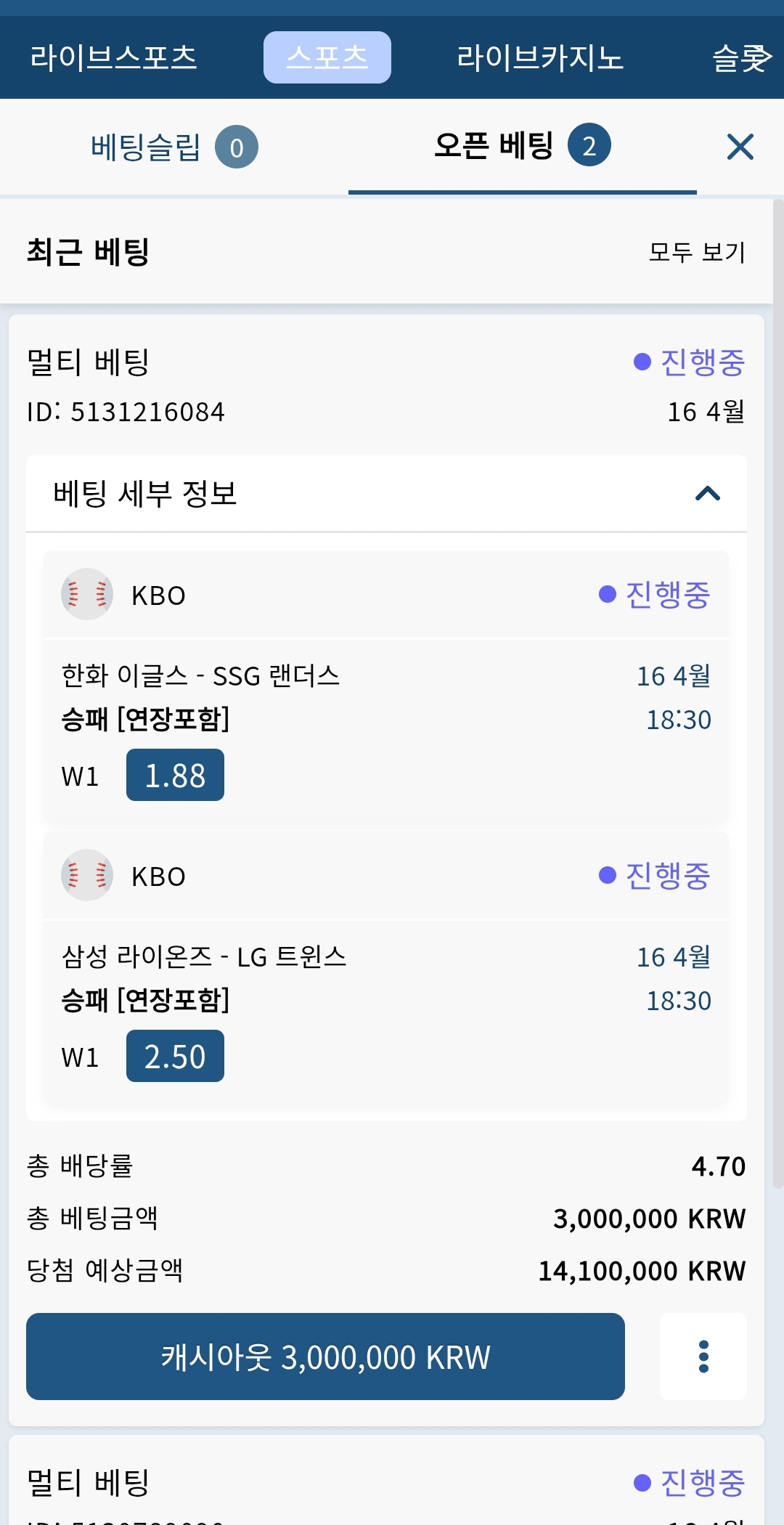Image resolution: width=784 pixels, height=1525 pixels.
Task: Go to the 라이브카지노 section
Action: coord(539,57)
